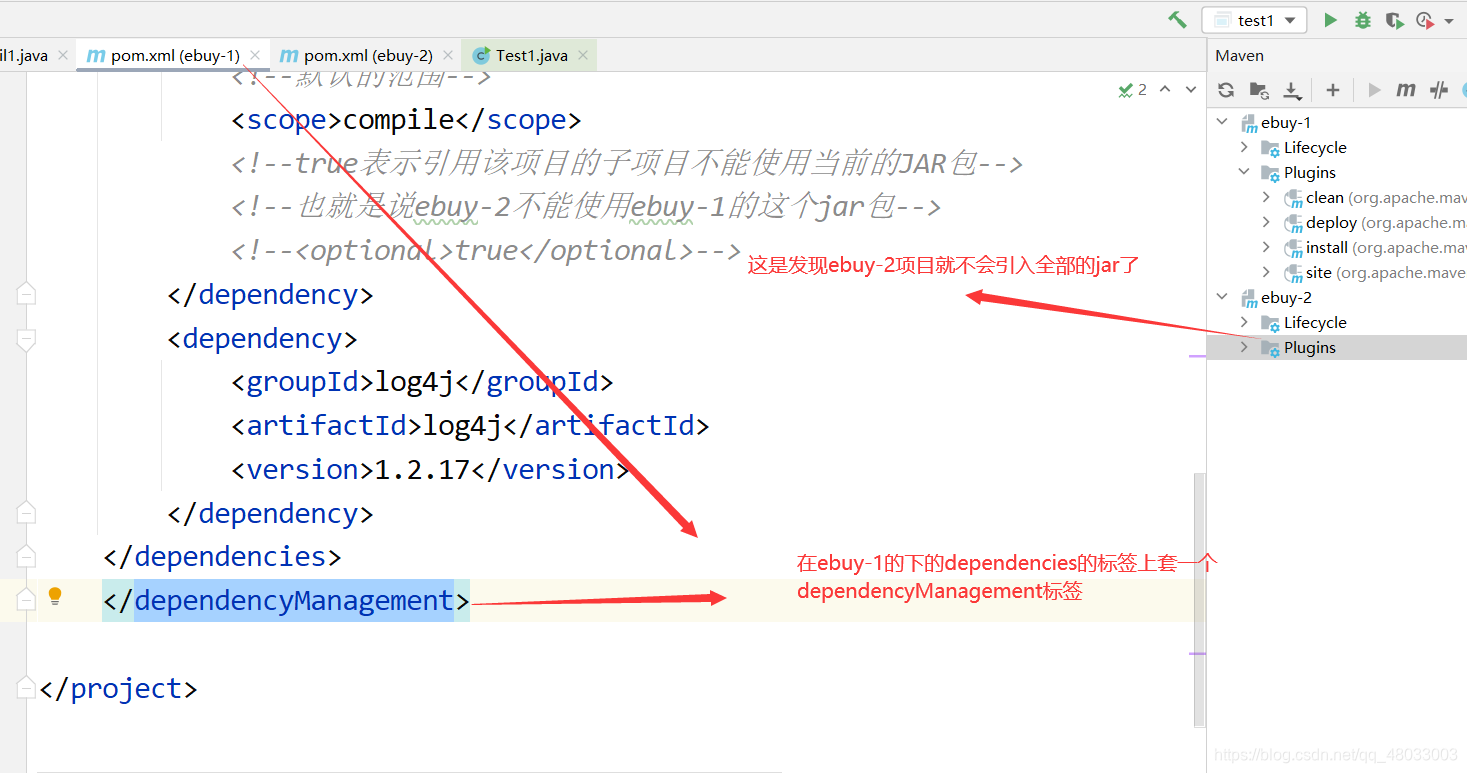Expand Plugins under ebuy-2
Image resolution: width=1467 pixels, height=773 pixels.
[1244, 347]
